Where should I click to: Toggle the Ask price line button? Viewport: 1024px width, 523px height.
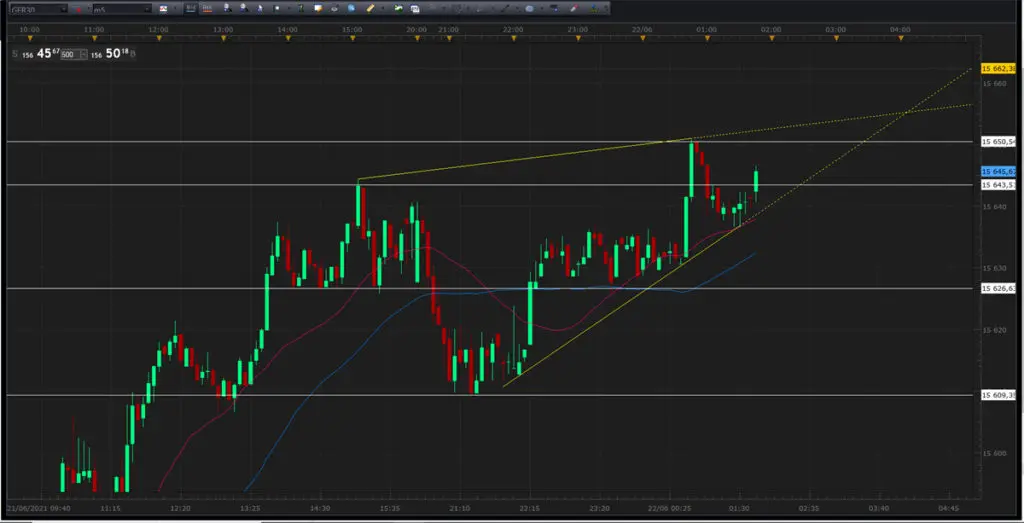point(207,8)
